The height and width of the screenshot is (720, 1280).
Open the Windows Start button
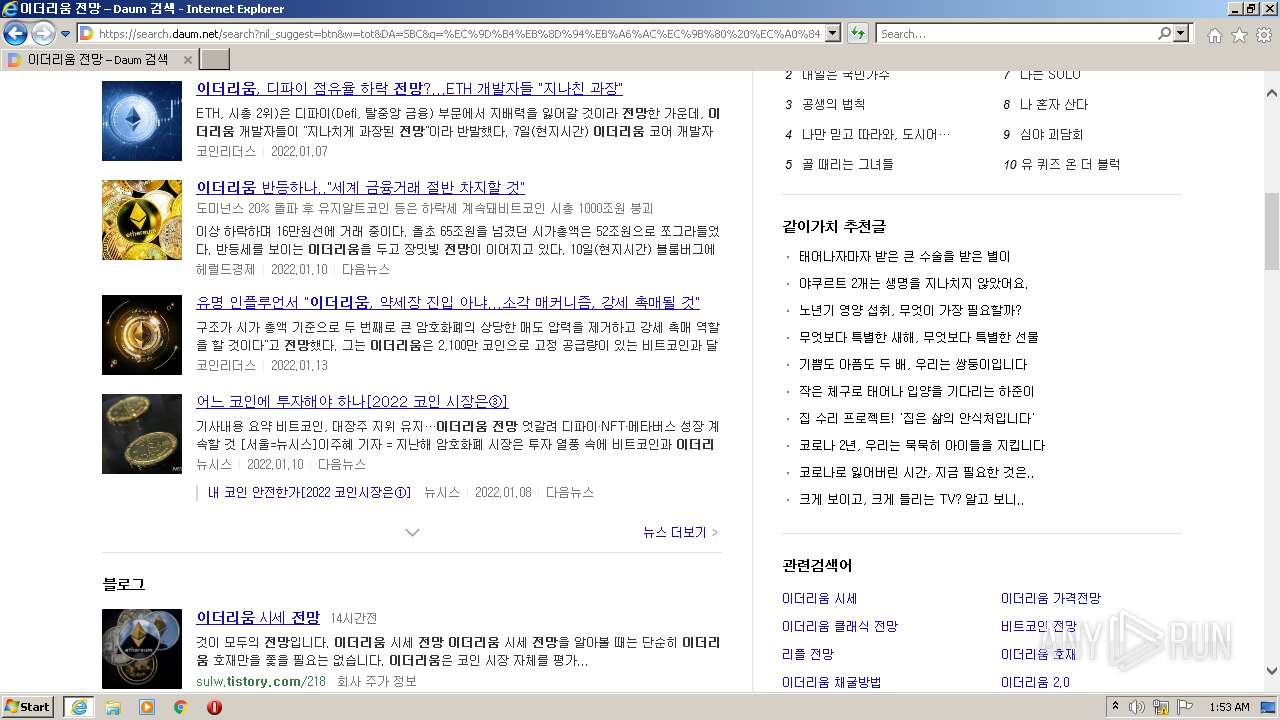coord(27,707)
